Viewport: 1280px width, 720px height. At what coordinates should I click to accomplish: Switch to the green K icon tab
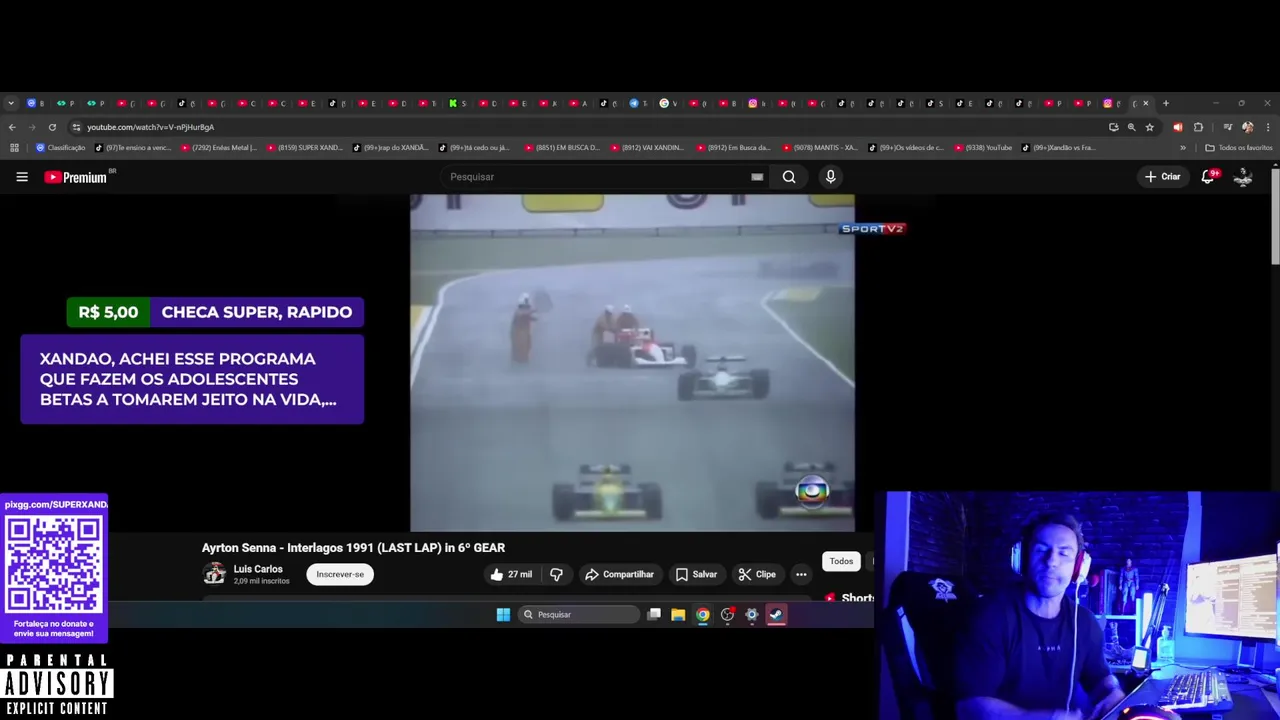pos(453,103)
